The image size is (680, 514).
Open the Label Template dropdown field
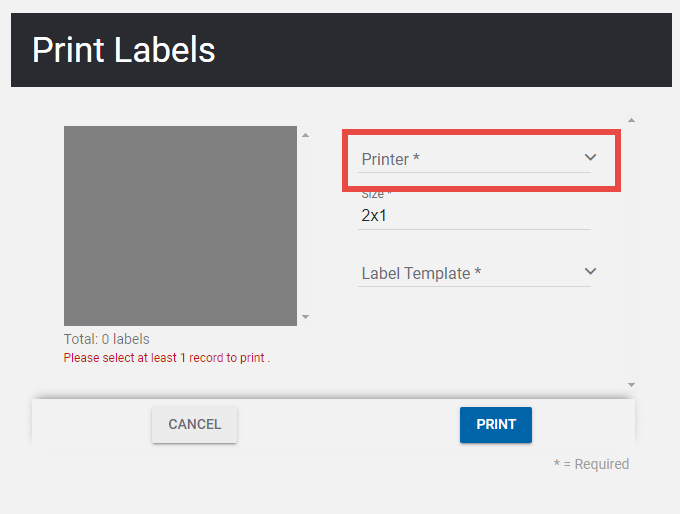point(473,273)
